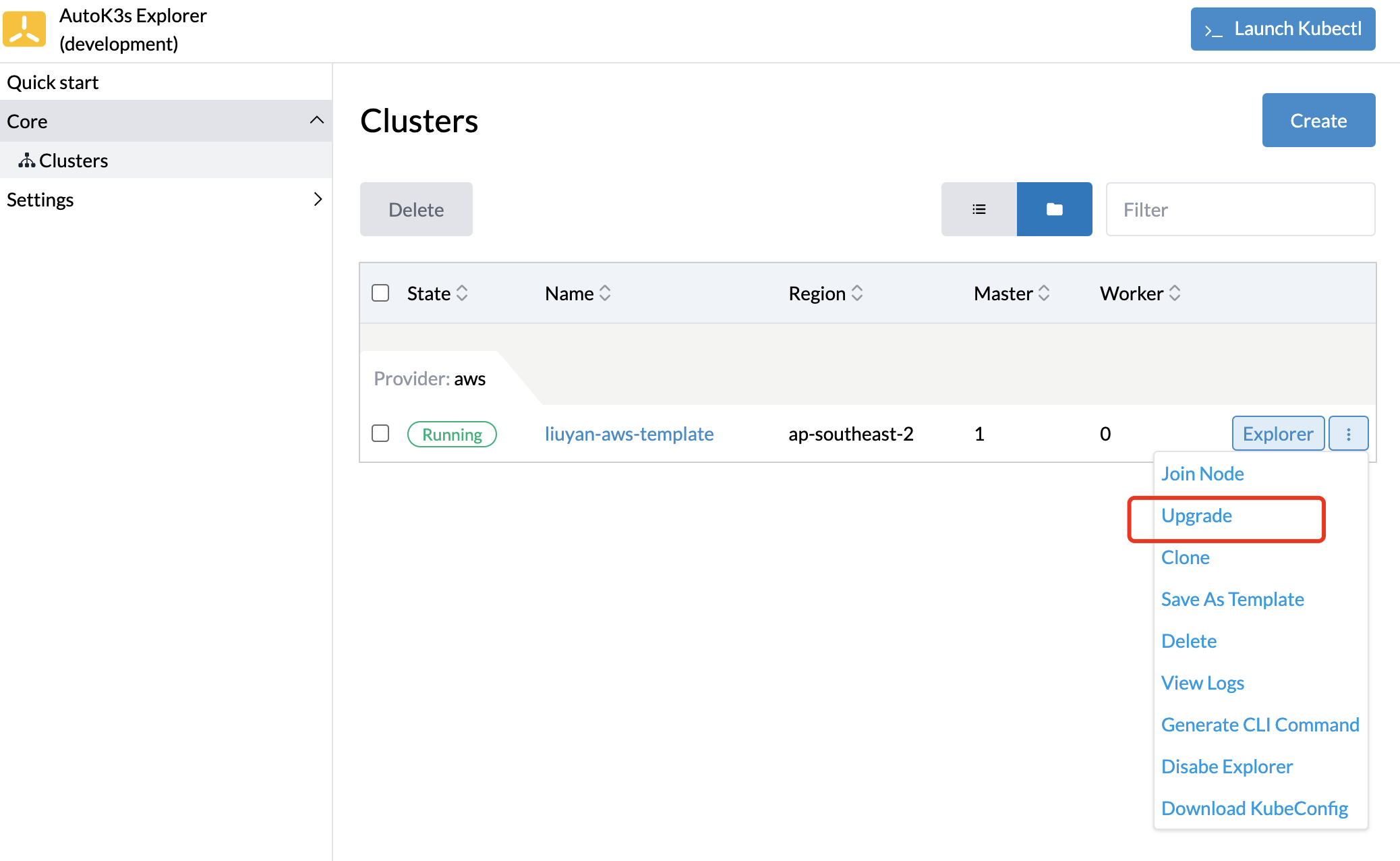This screenshot has width=1400, height=861.
Task: Choose Save As Template from the menu
Action: coord(1233,599)
